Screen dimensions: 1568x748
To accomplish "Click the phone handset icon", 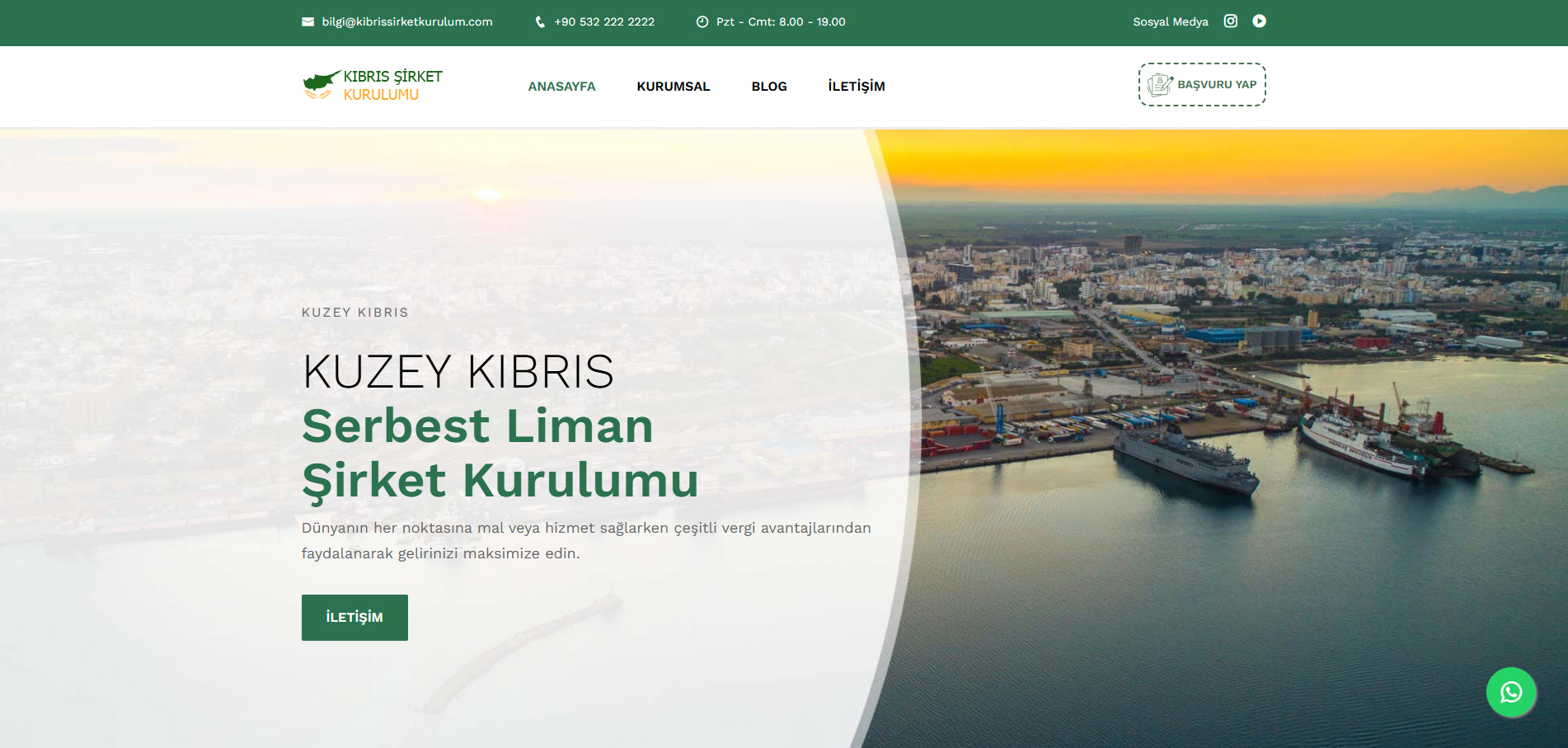I will click(540, 22).
